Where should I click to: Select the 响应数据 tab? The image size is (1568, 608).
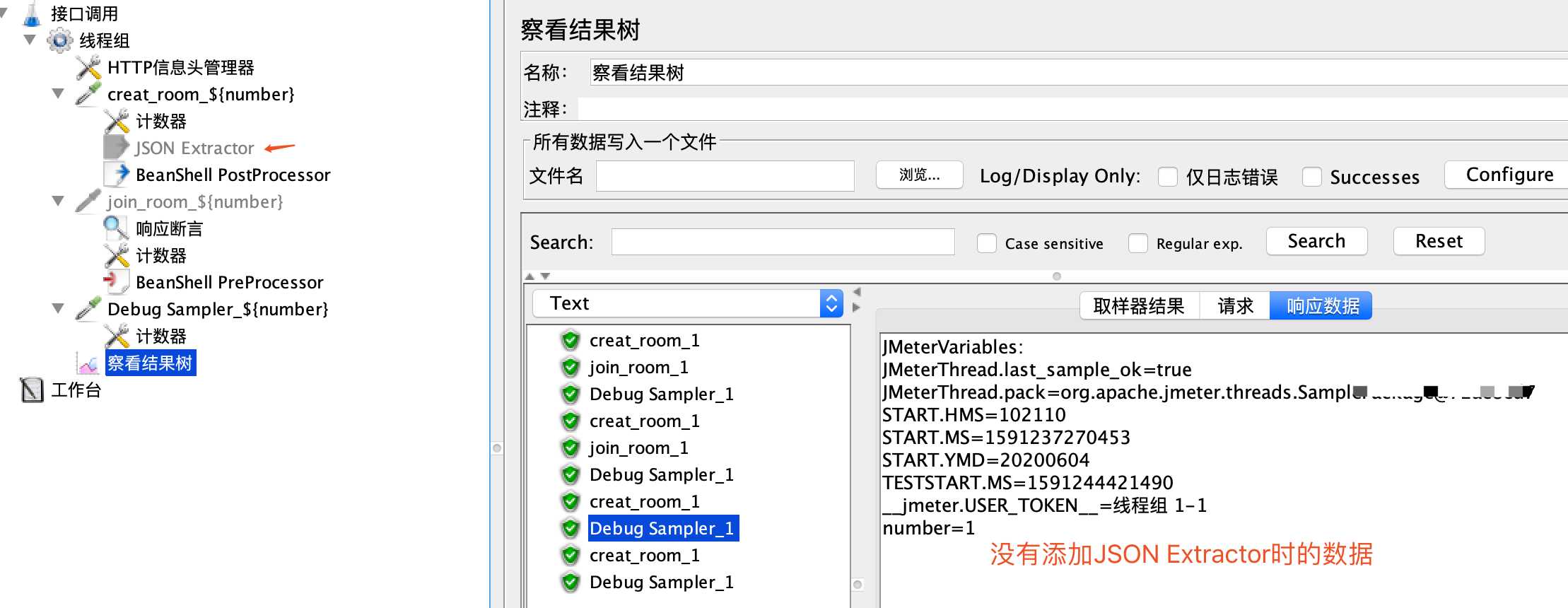point(1321,306)
